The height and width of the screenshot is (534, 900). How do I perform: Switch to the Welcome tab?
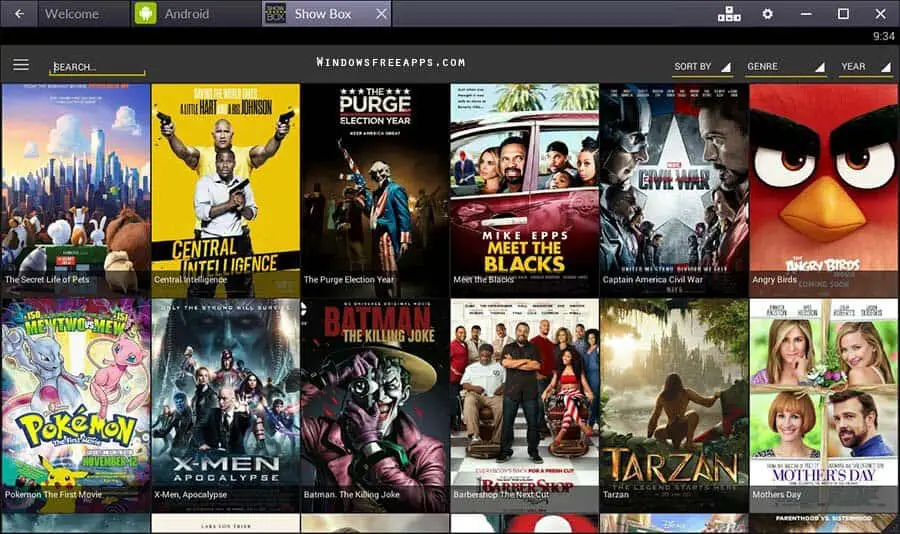click(x=84, y=14)
